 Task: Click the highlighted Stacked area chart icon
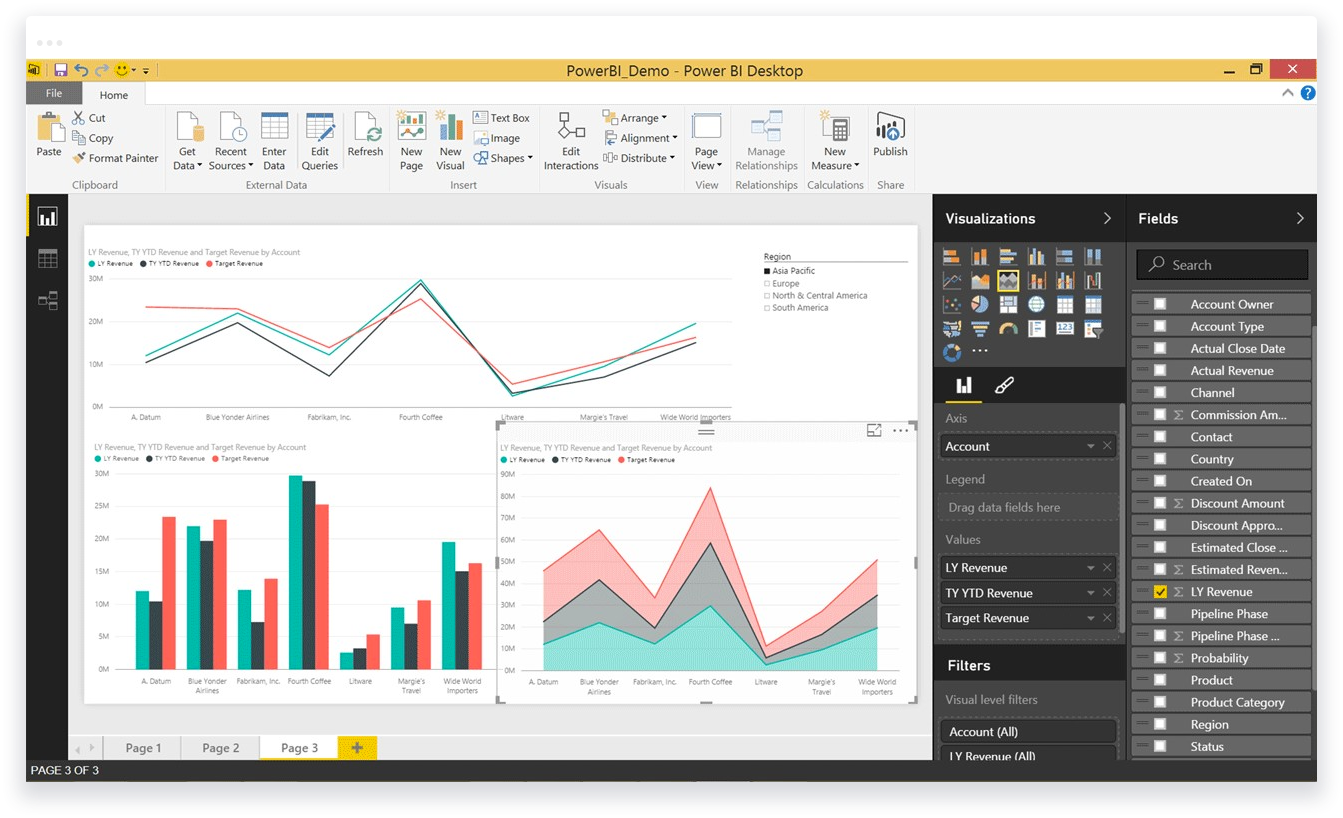(x=1008, y=281)
